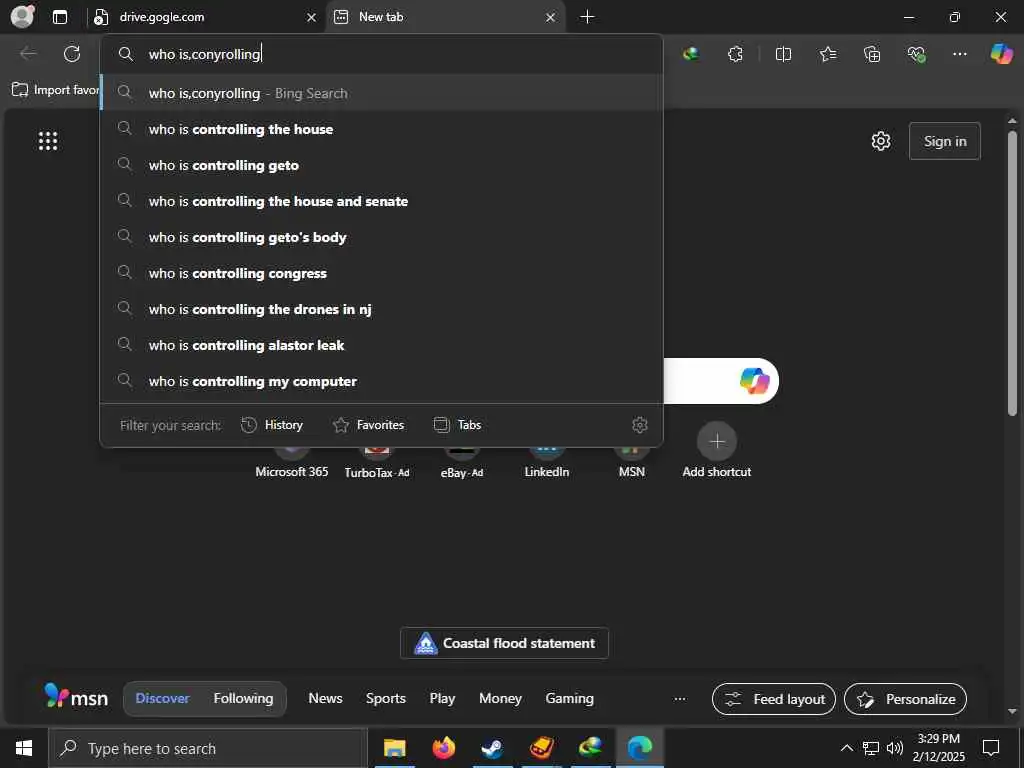Viewport: 1024px width, 768px height.
Task: Open the News feed category
Action: (x=325, y=698)
